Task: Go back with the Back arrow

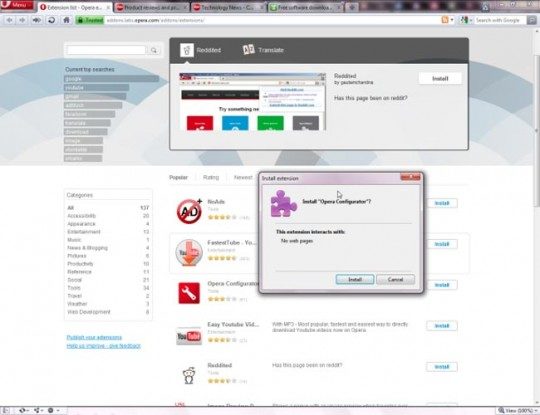Action: [9, 20]
